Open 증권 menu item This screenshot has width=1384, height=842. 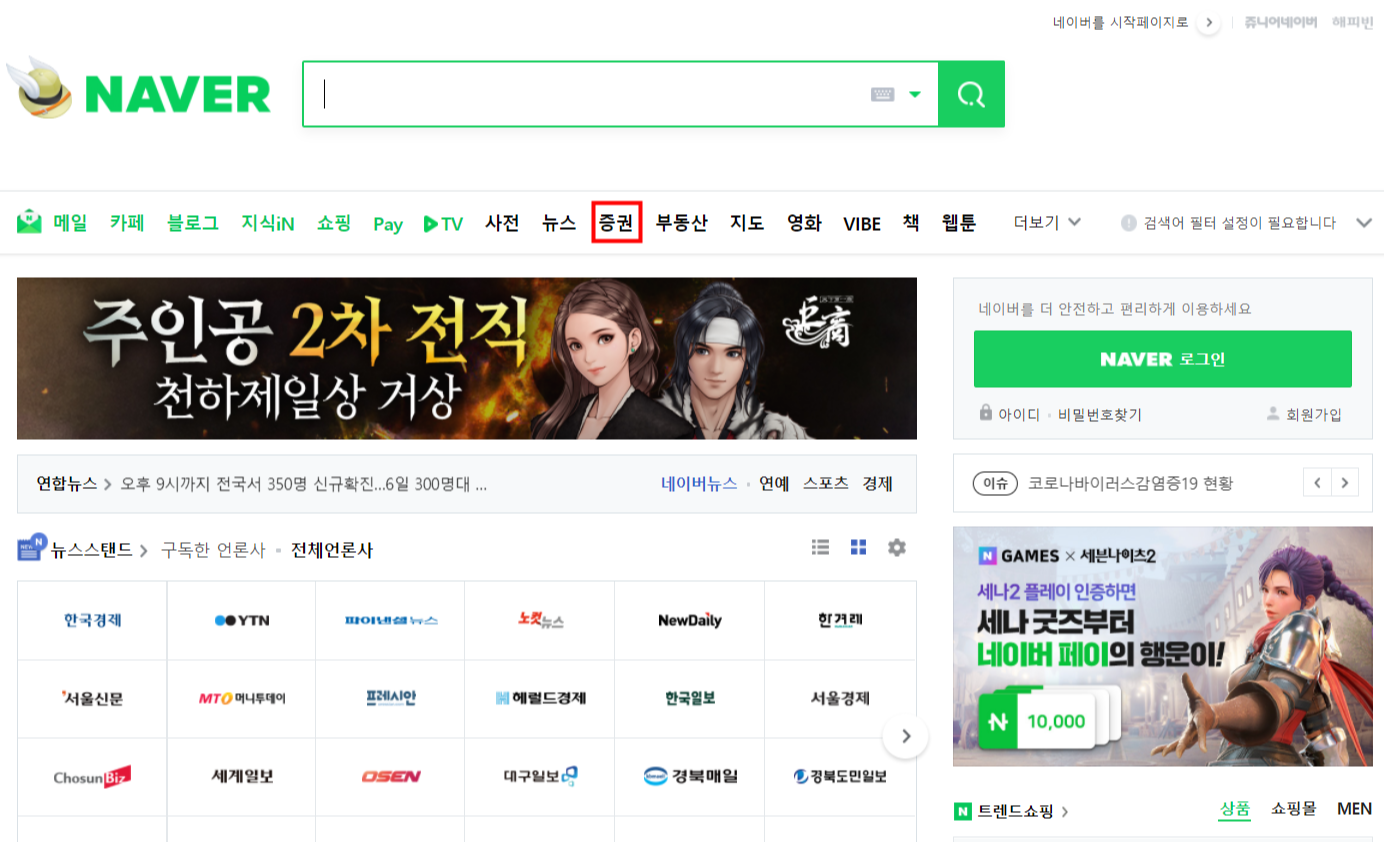616,223
